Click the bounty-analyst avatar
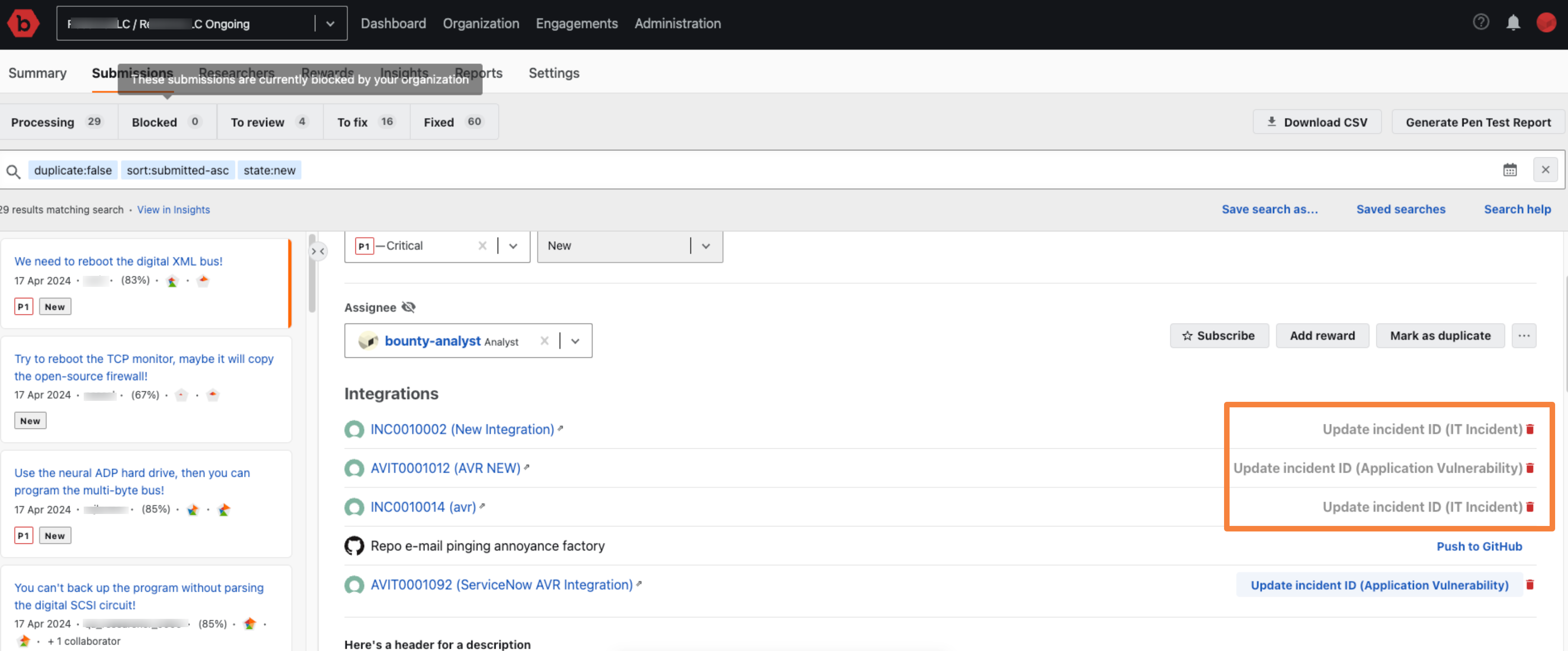This screenshot has height=651, width=1568. (368, 341)
